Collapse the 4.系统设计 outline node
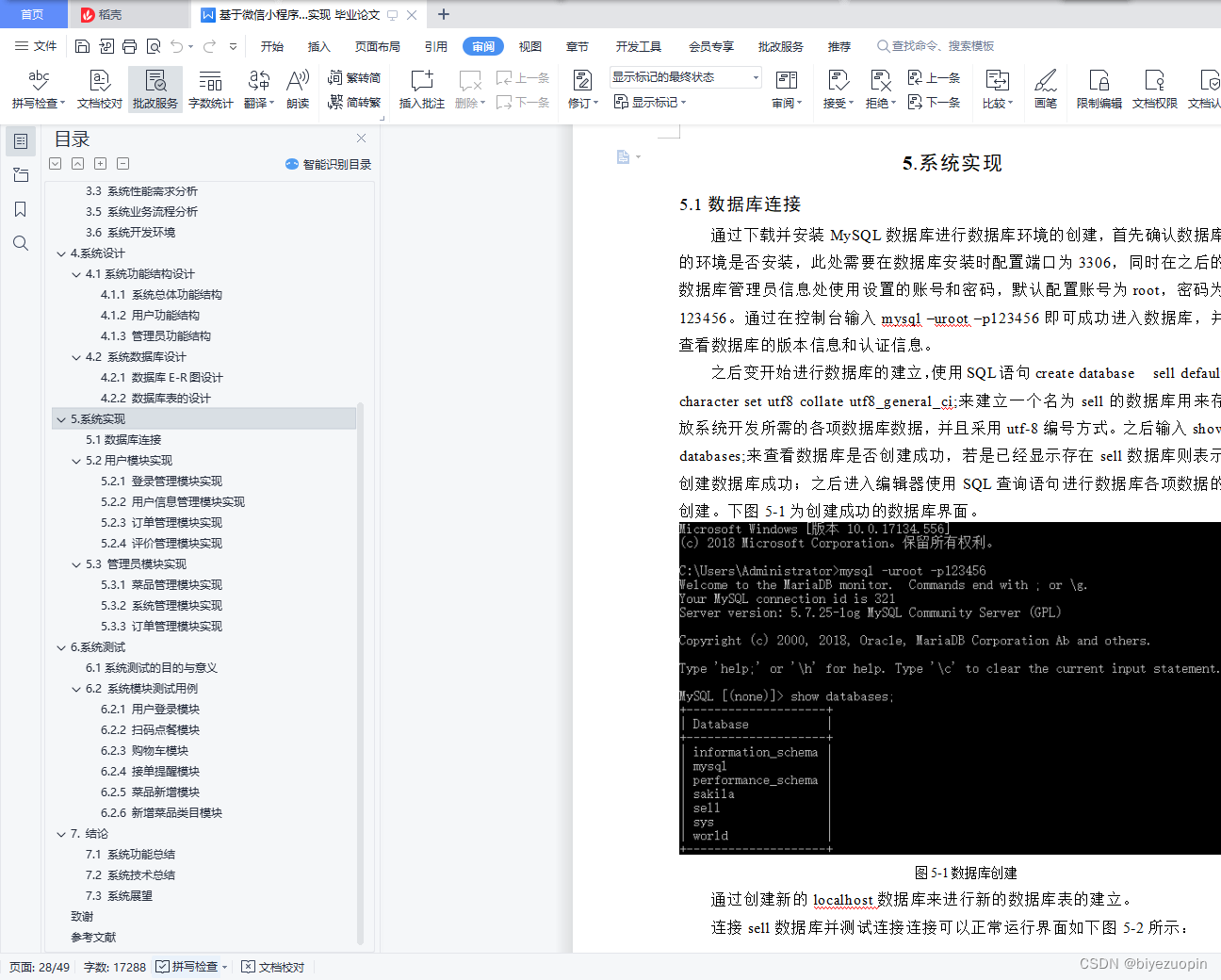1221x980 pixels. pyautogui.click(x=61, y=253)
